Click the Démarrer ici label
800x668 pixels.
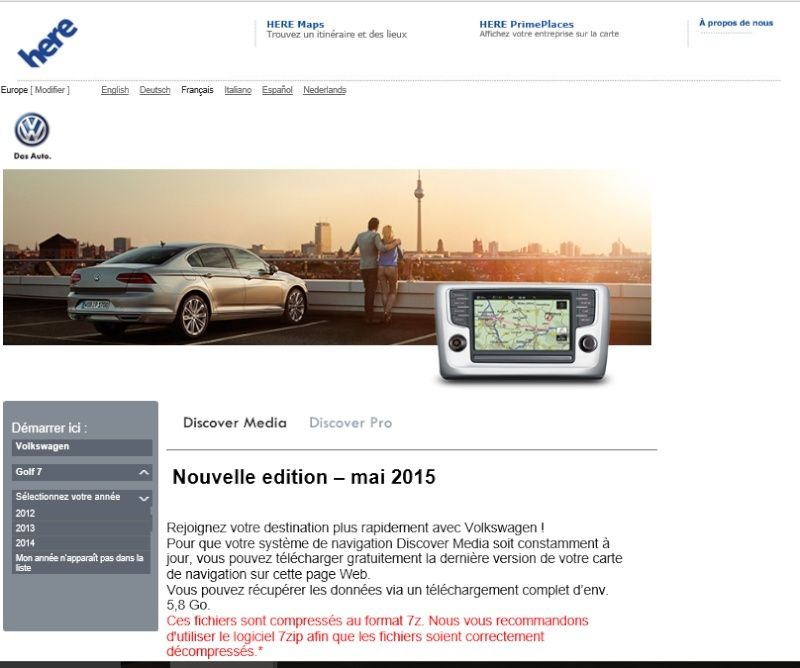click(49, 428)
